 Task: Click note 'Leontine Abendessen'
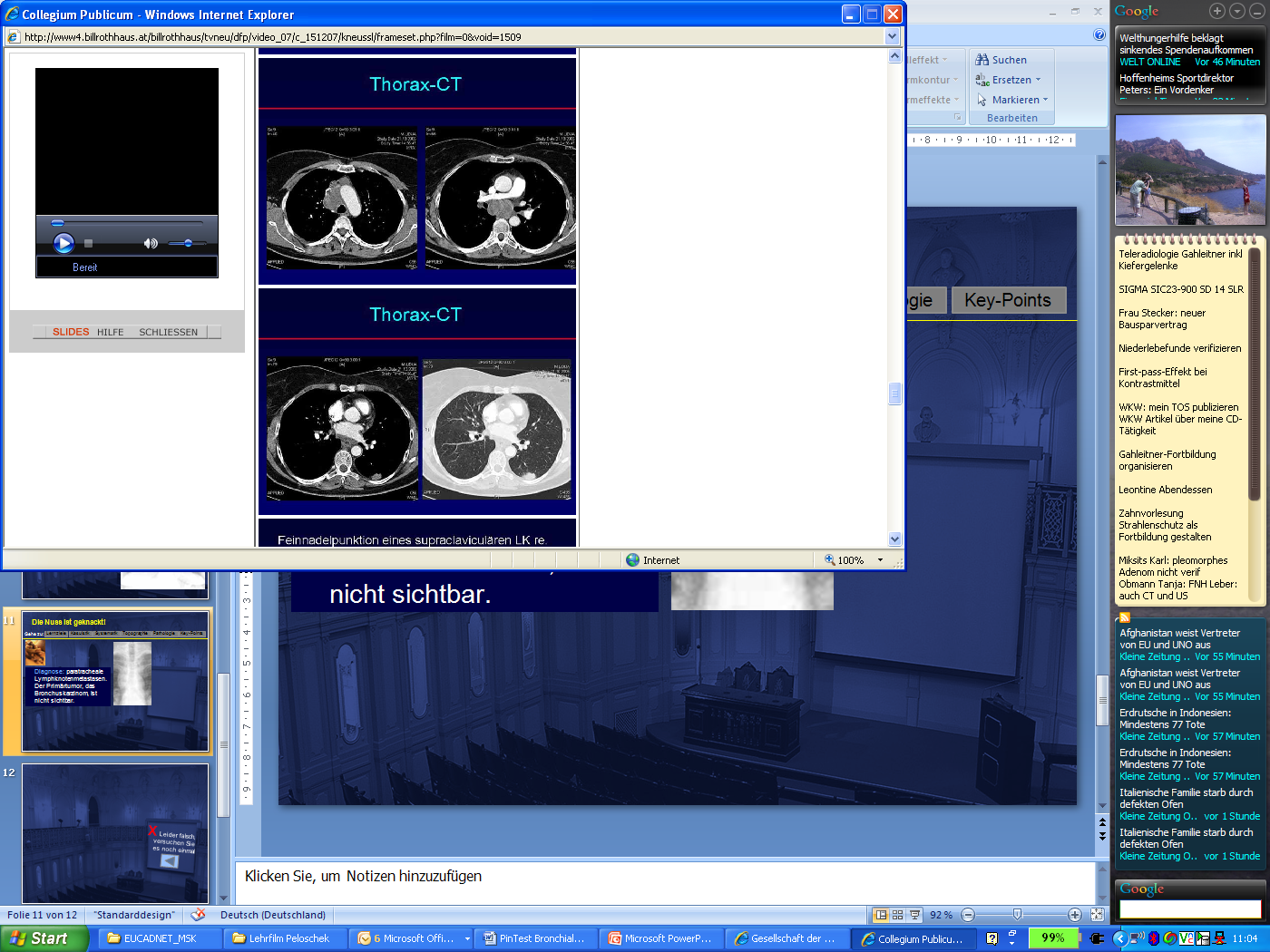[x=1165, y=490]
